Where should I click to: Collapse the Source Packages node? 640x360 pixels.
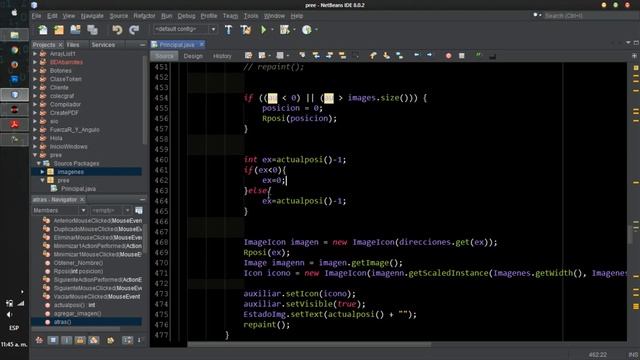tap(39, 163)
